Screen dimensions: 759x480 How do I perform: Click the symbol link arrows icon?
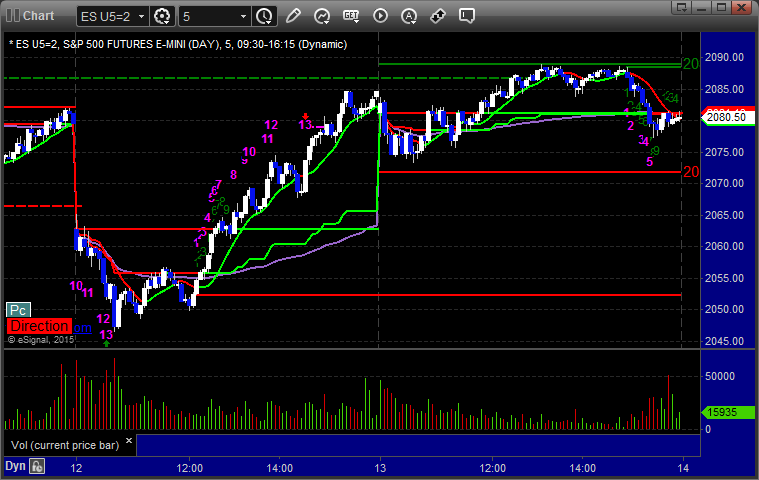point(438,16)
